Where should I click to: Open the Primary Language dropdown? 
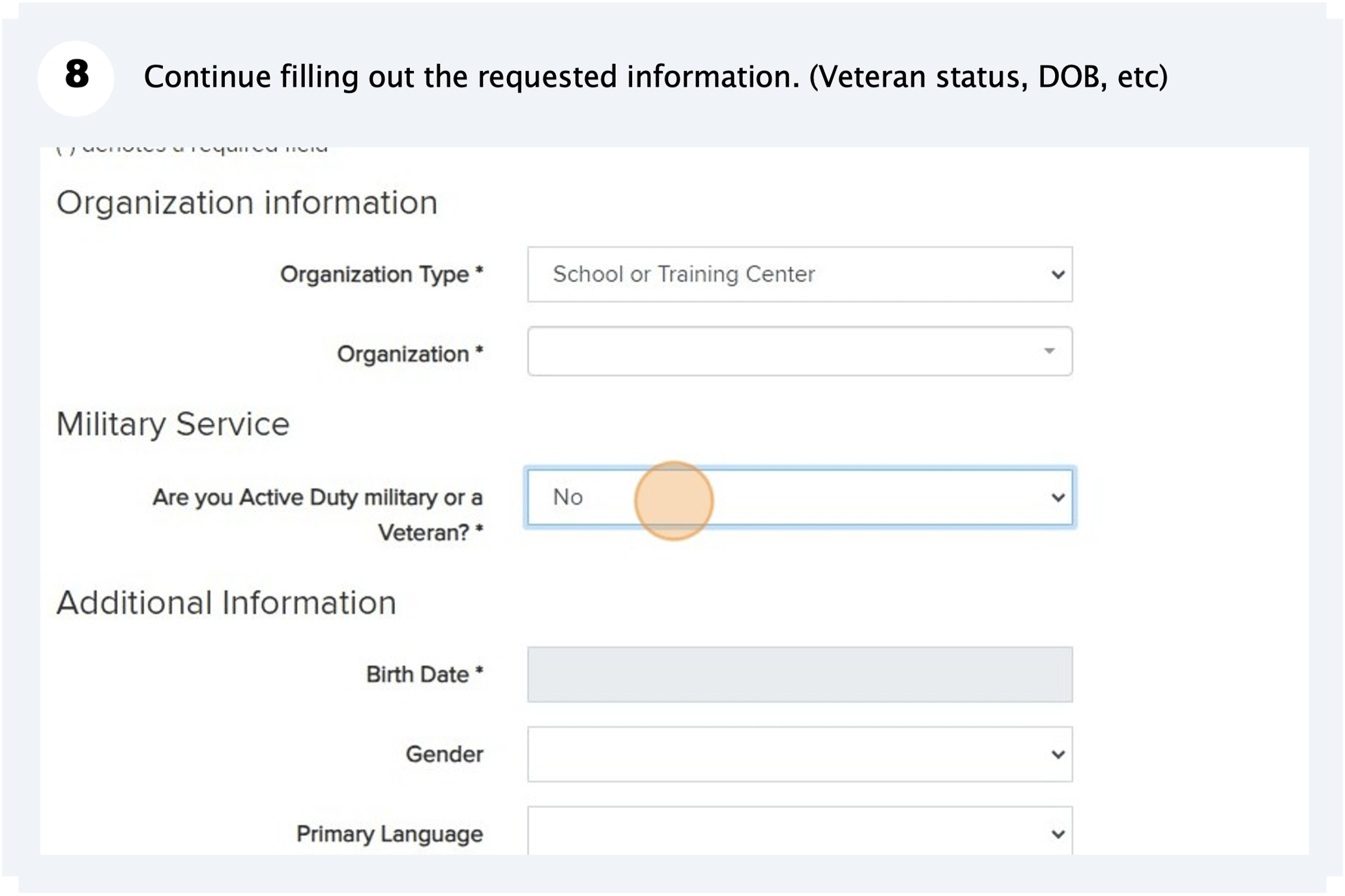coord(798,832)
